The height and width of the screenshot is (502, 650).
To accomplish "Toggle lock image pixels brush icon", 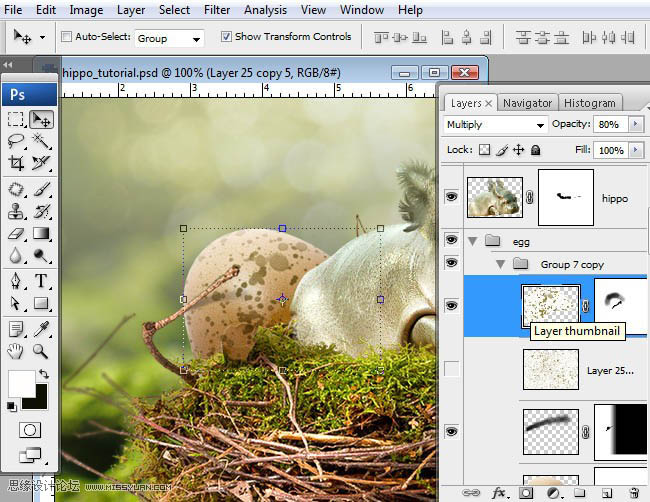I will point(502,150).
